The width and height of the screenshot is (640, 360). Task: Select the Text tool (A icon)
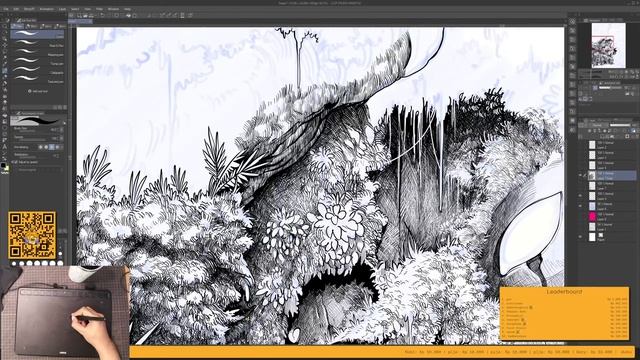(x=5, y=147)
